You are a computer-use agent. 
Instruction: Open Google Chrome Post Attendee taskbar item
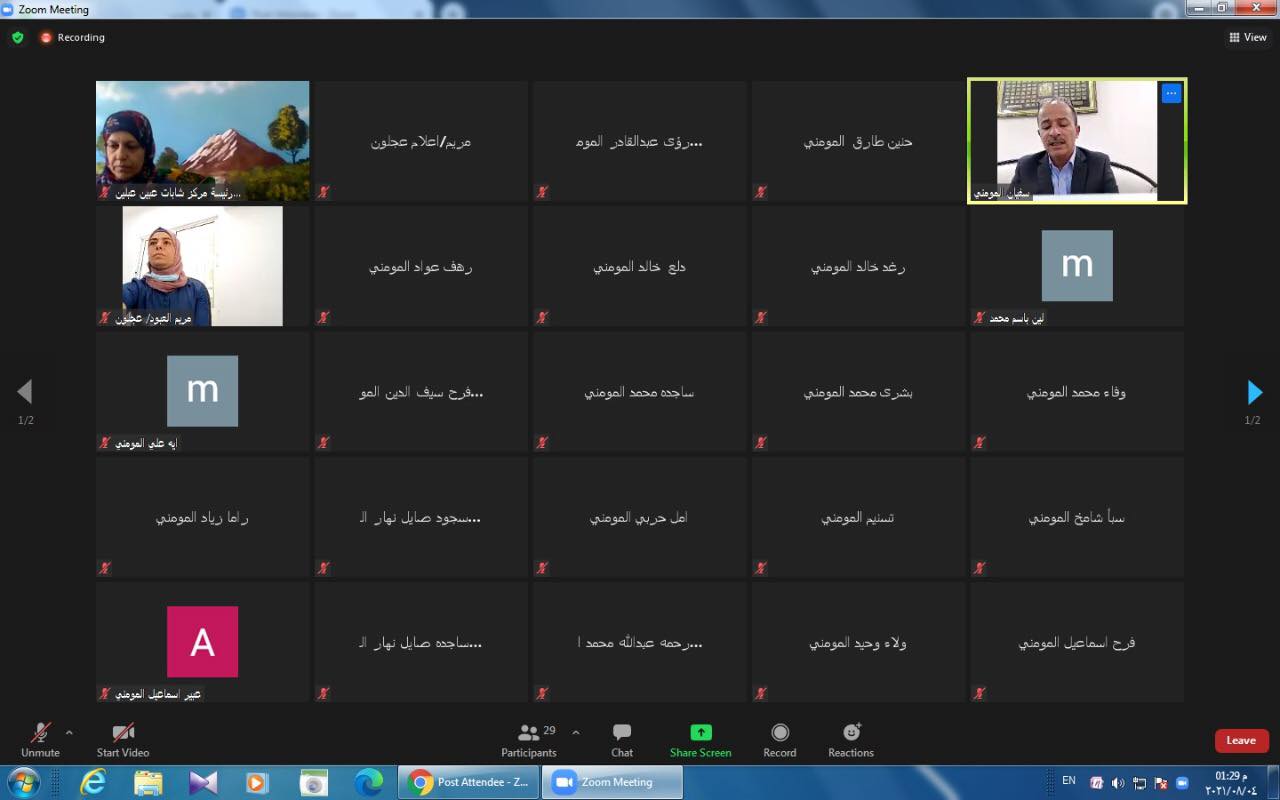(x=469, y=782)
